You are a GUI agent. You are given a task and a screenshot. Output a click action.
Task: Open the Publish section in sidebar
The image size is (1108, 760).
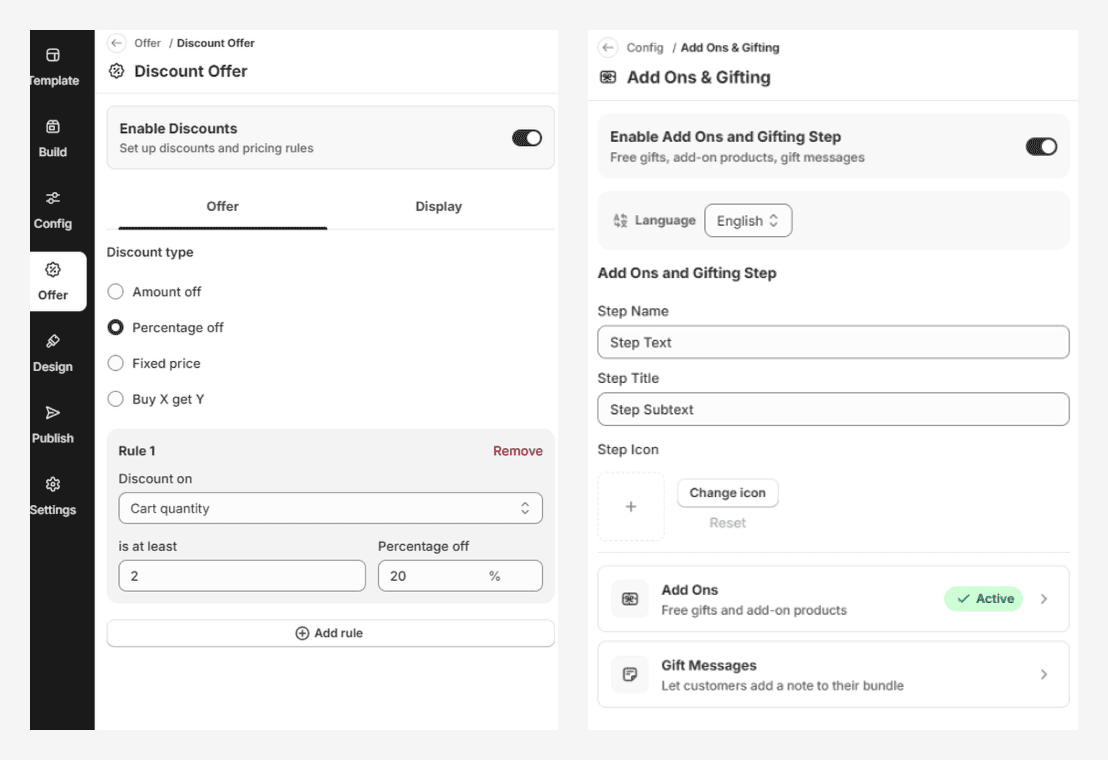click(x=53, y=424)
